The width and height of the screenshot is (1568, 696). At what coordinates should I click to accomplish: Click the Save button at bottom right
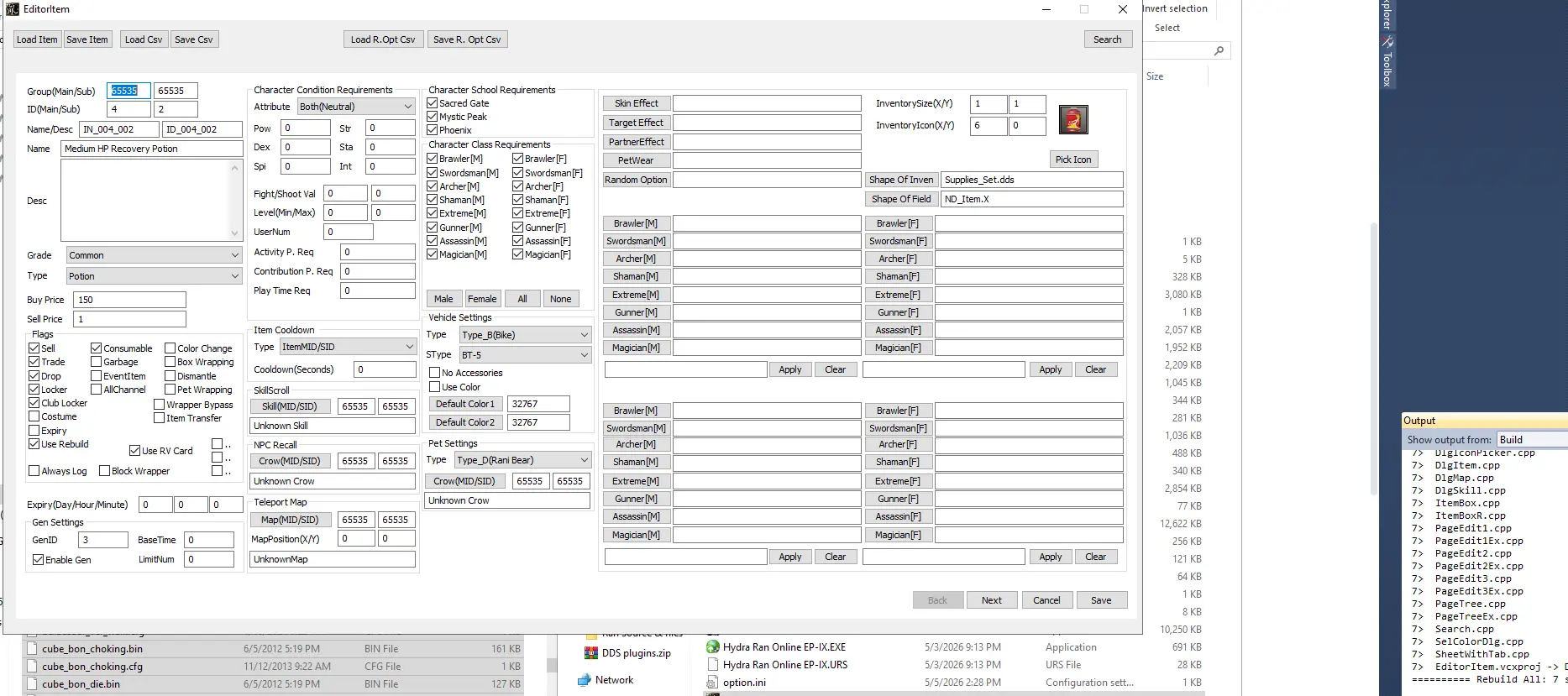[x=1101, y=600]
